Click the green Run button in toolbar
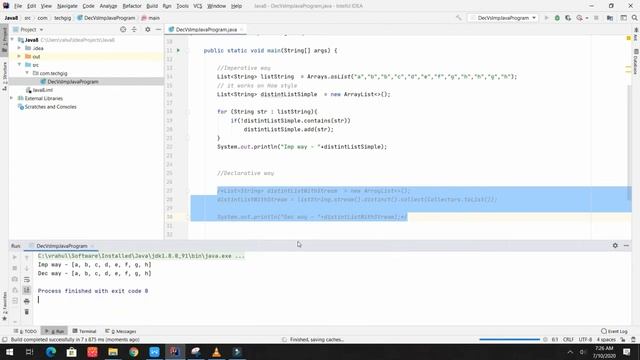The image size is (640, 360). [547, 18]
